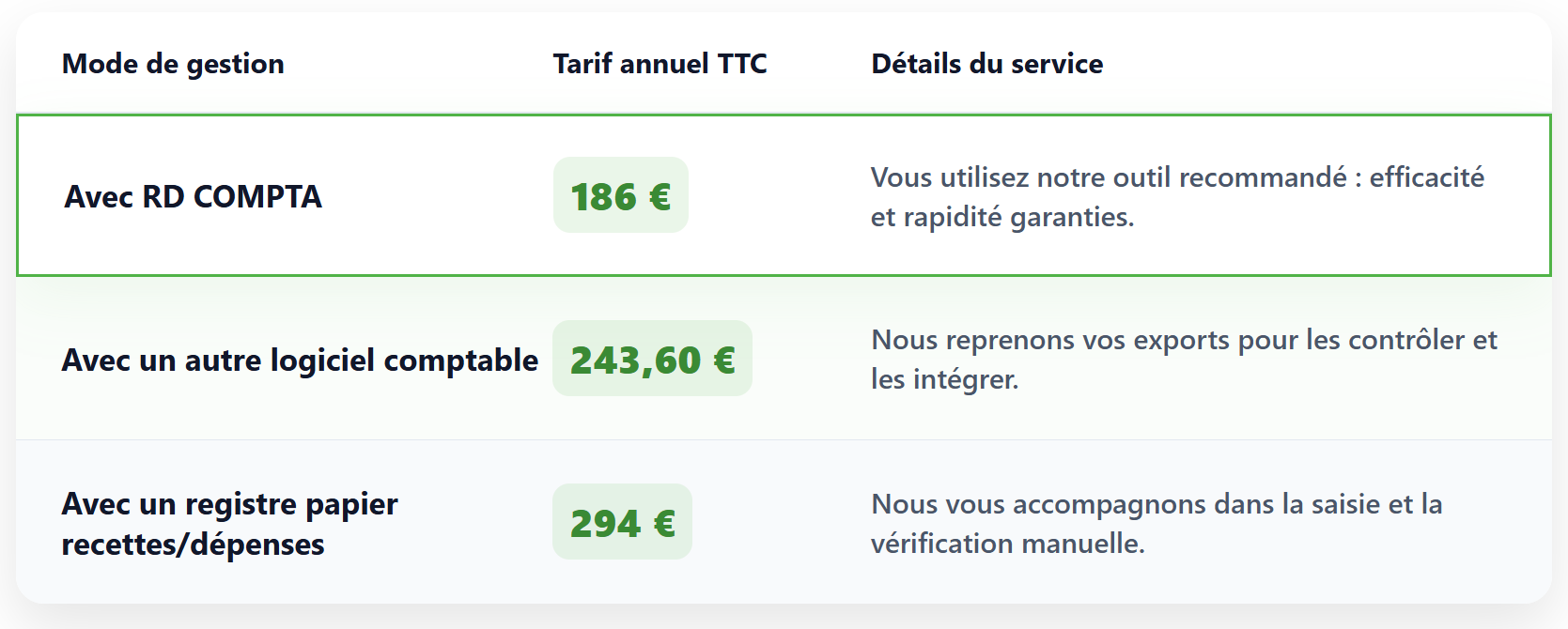Click the "recettes/dépenses" text line
Image resolution: width=1568 pixels, height=629 pixels.
pos(193,545)
